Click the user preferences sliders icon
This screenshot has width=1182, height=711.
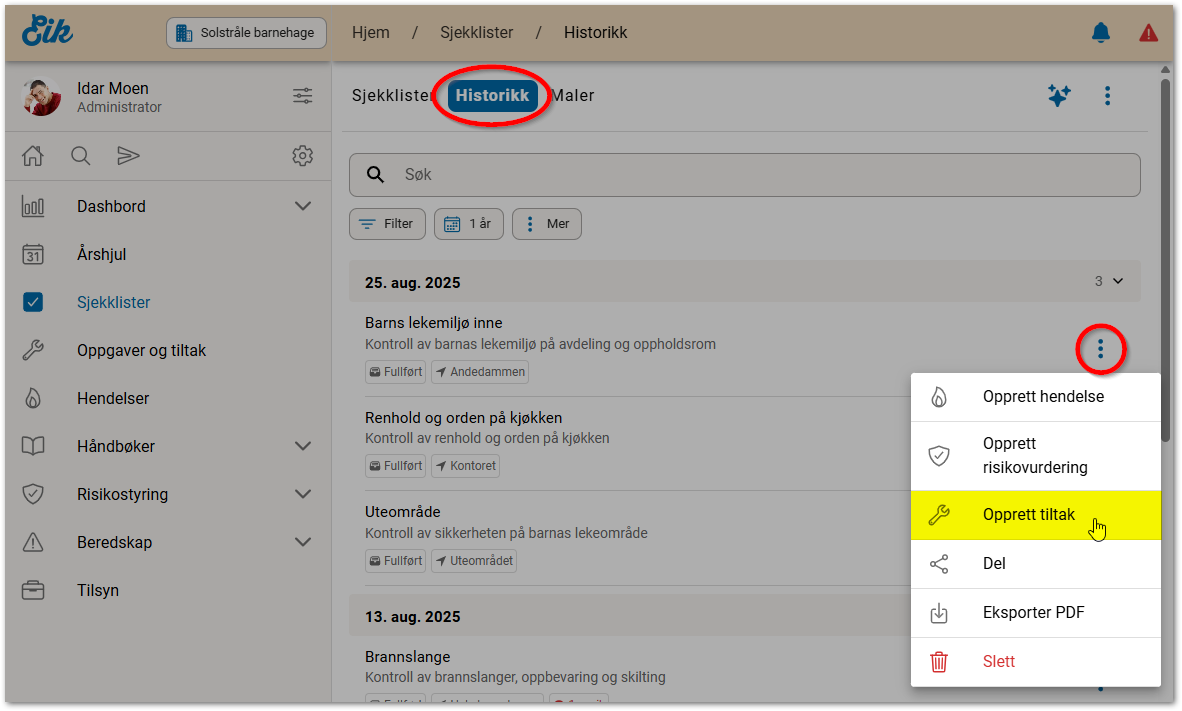(302, 96)
